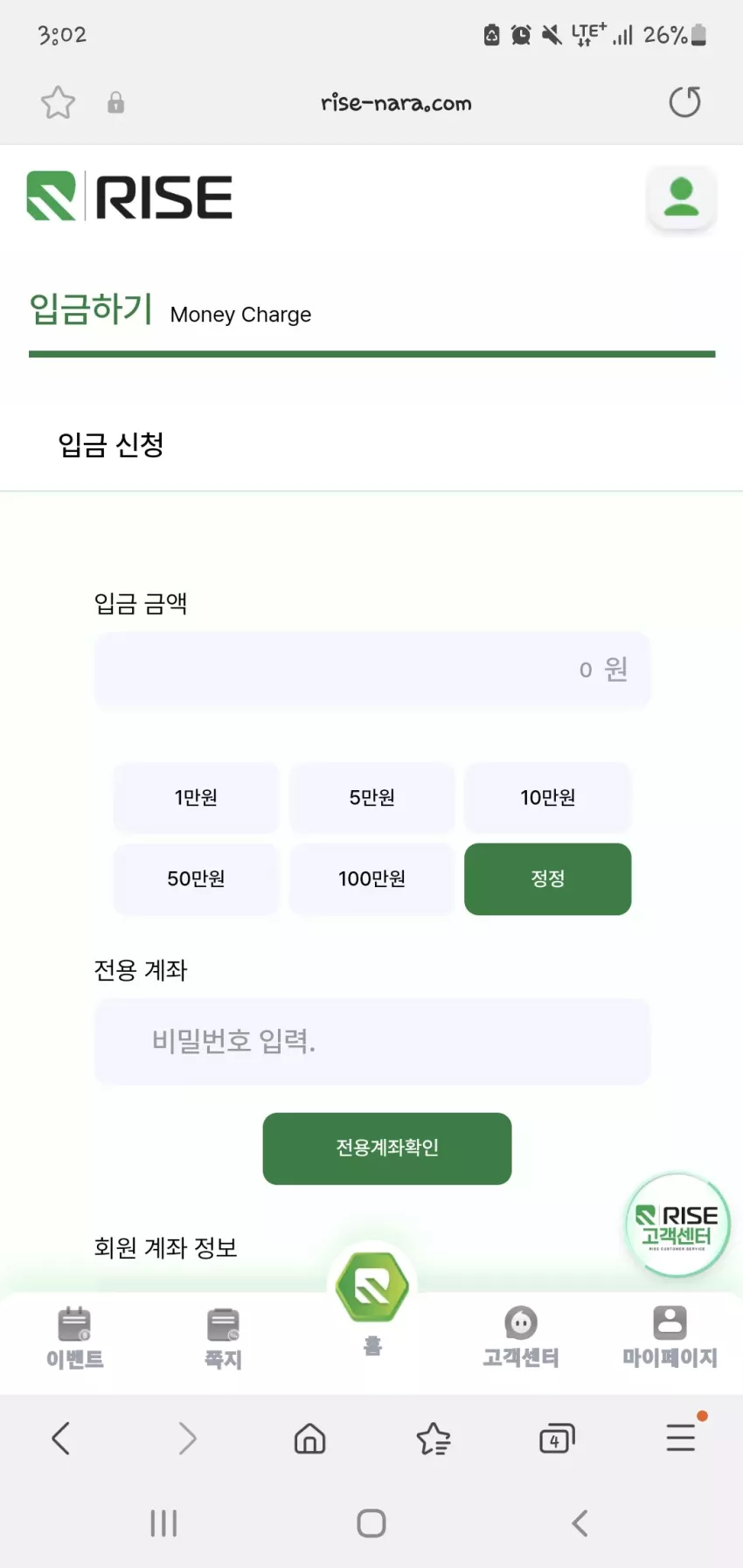Reload the page with refresh icon

pyautogui.click(x=684, y=102)
